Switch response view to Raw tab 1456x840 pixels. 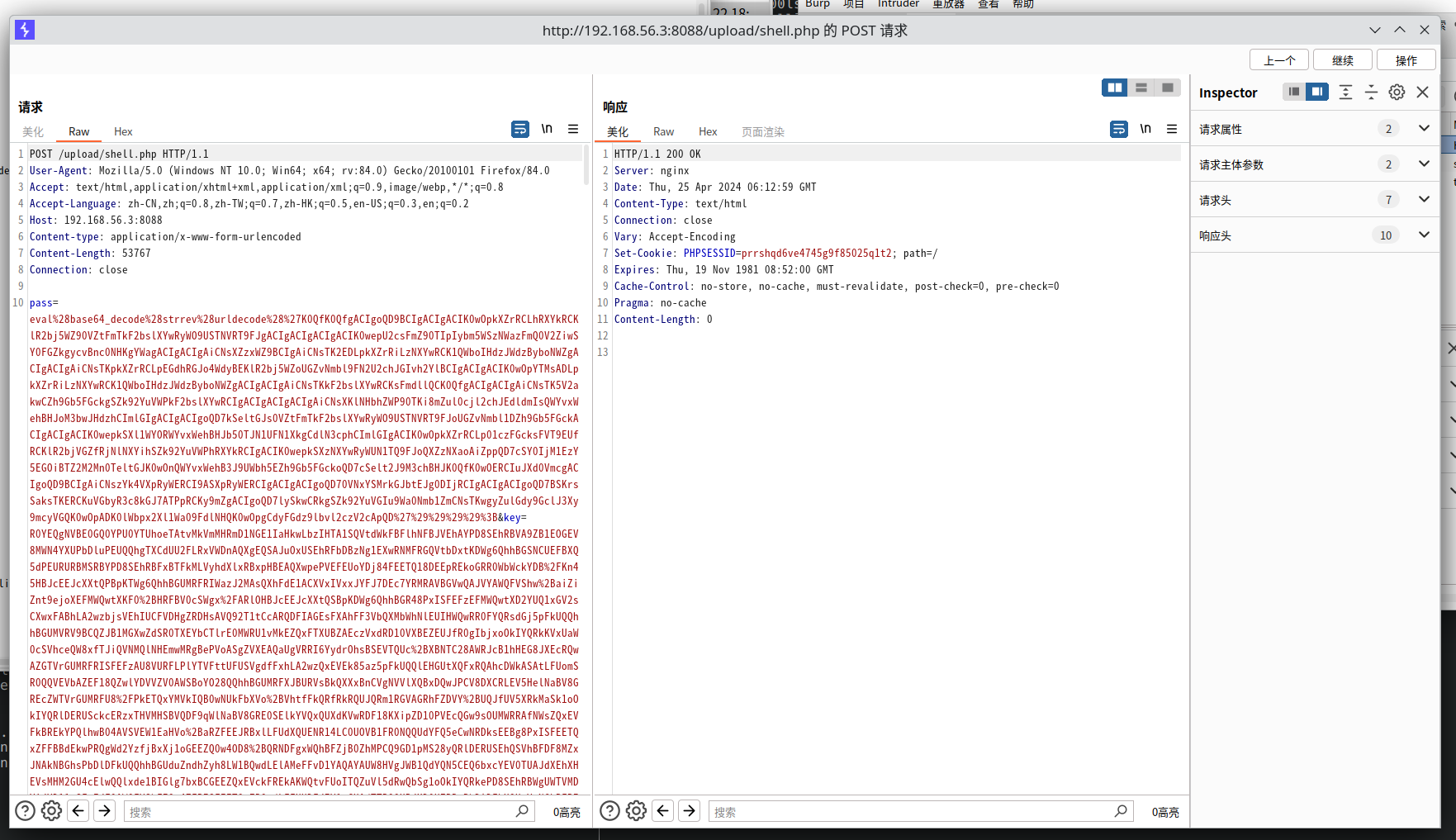coord(664,131)
